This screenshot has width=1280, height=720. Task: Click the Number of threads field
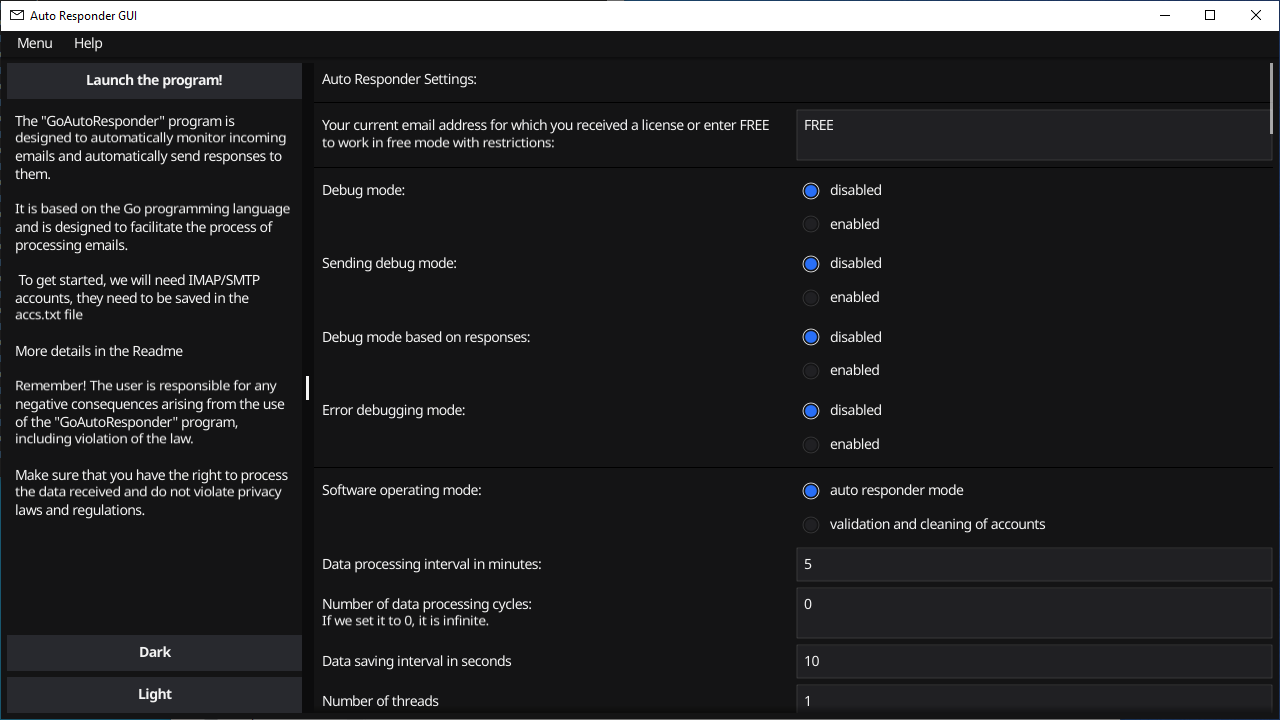[1034, 698]
